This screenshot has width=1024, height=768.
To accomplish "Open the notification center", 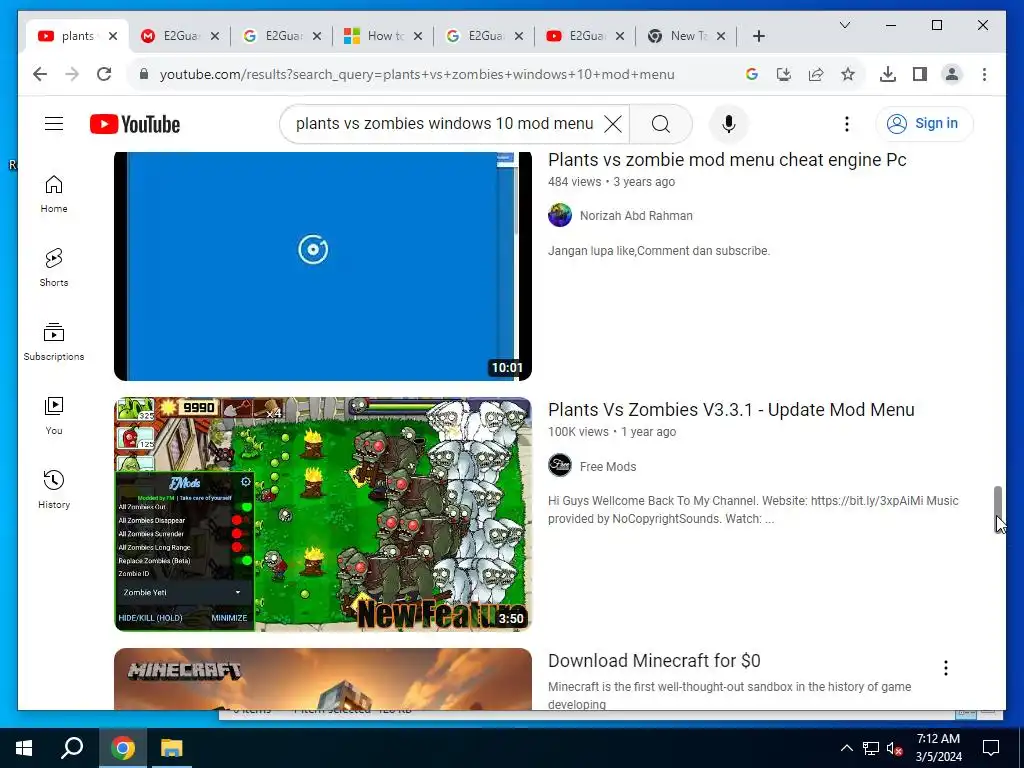I will coord(991,748).
